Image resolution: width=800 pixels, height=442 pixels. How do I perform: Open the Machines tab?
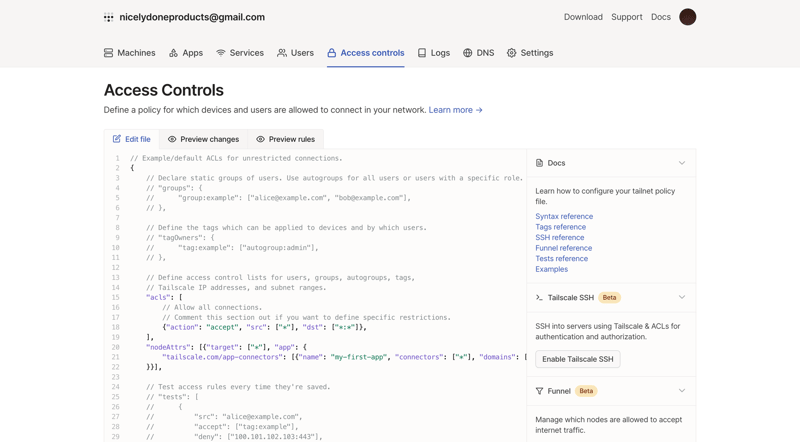click(130, 53)
